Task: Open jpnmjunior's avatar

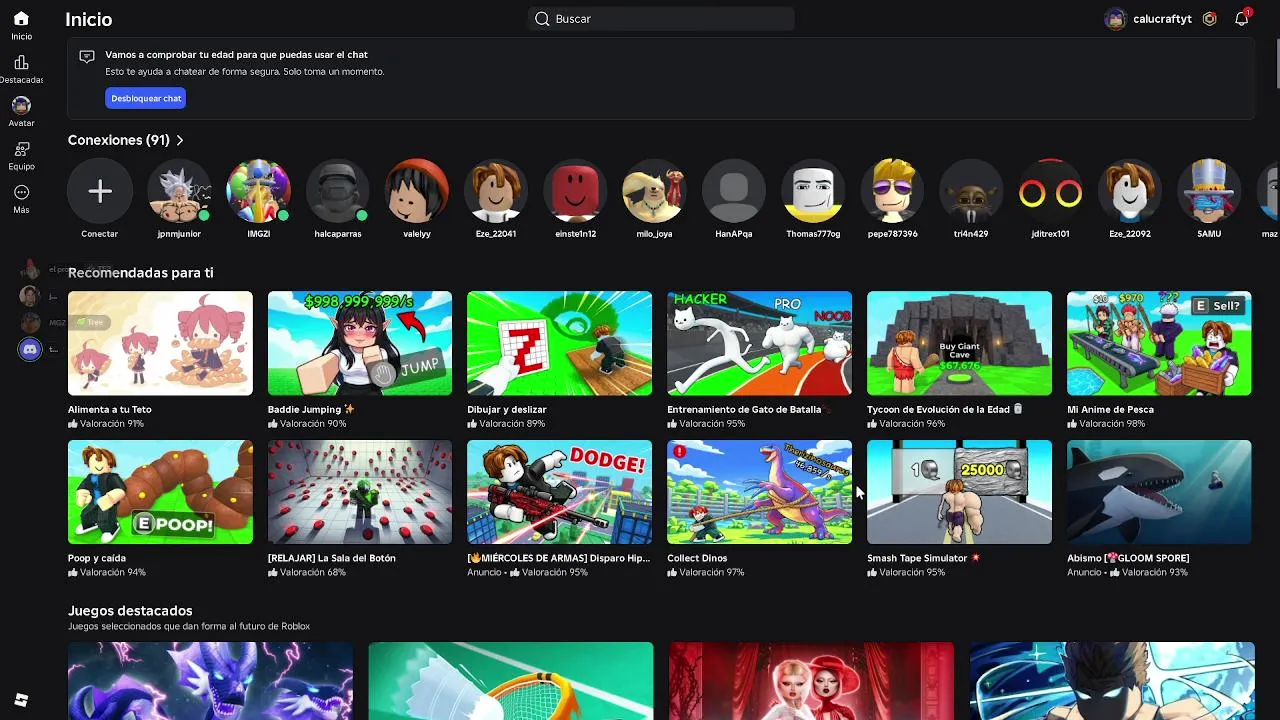Action: [179, 192]
